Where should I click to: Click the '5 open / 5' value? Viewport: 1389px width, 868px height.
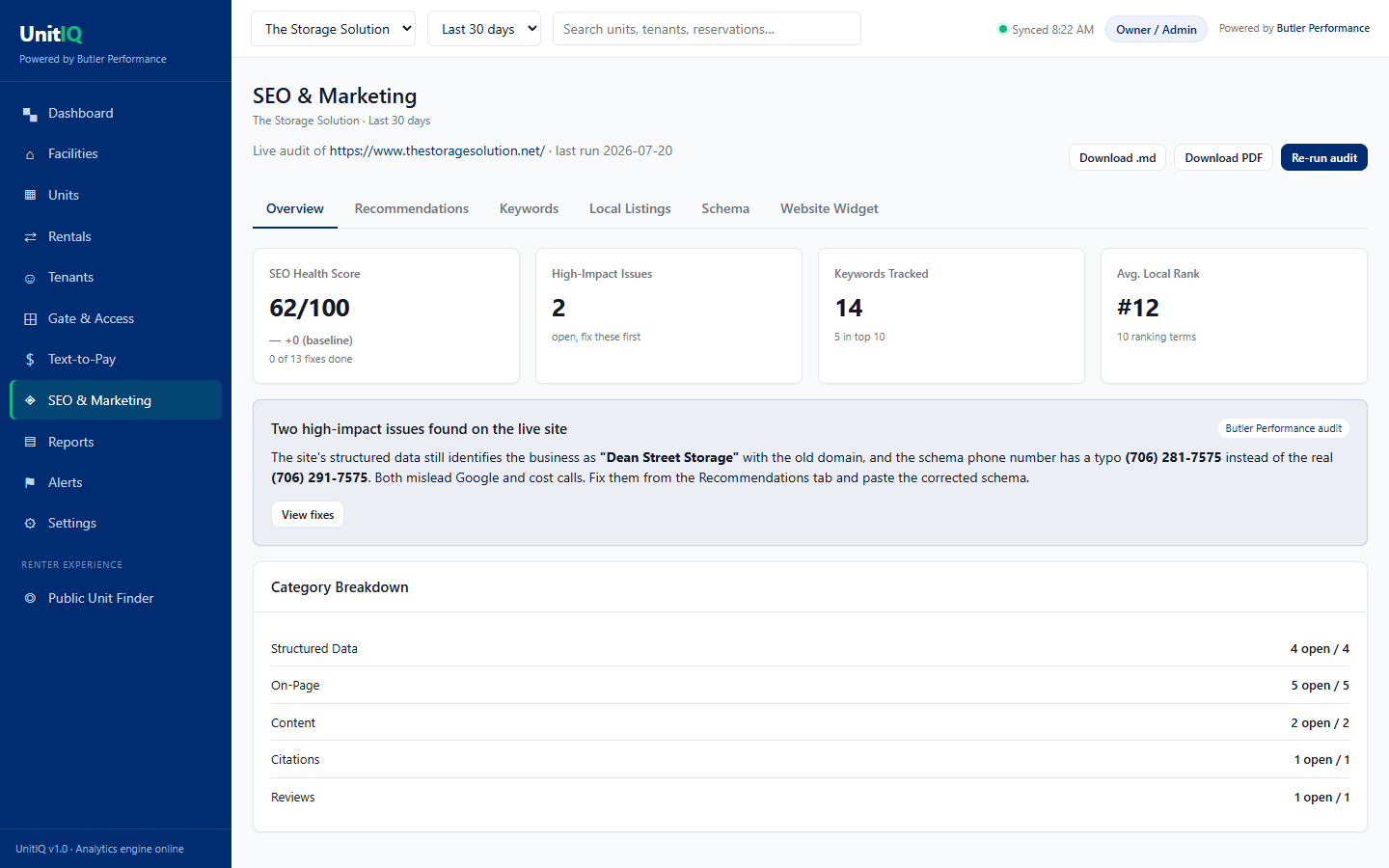(1320, 685)
